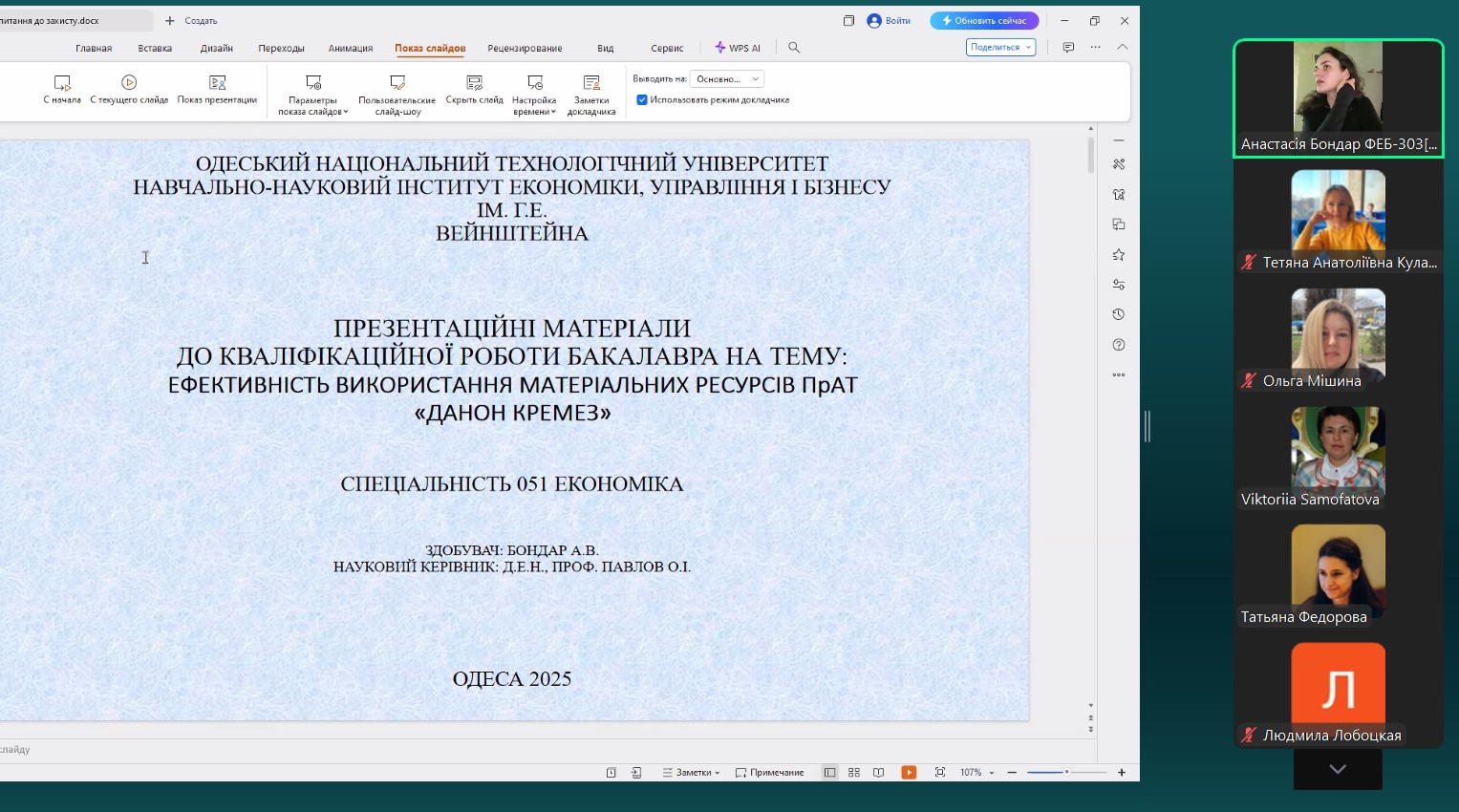Toggle Заметки notes pane in status bar
Screen dimensions: 1459x812
691,772
